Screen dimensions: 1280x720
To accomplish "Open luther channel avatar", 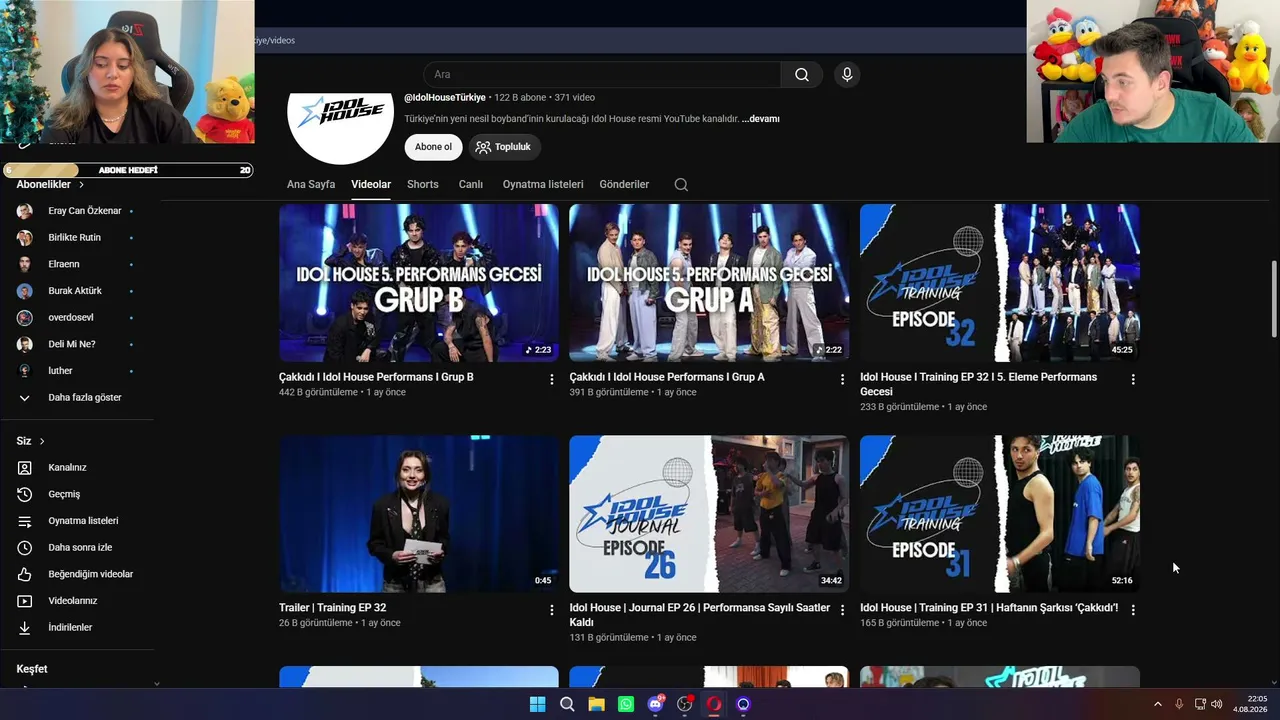I will click(x=25, y=371).
